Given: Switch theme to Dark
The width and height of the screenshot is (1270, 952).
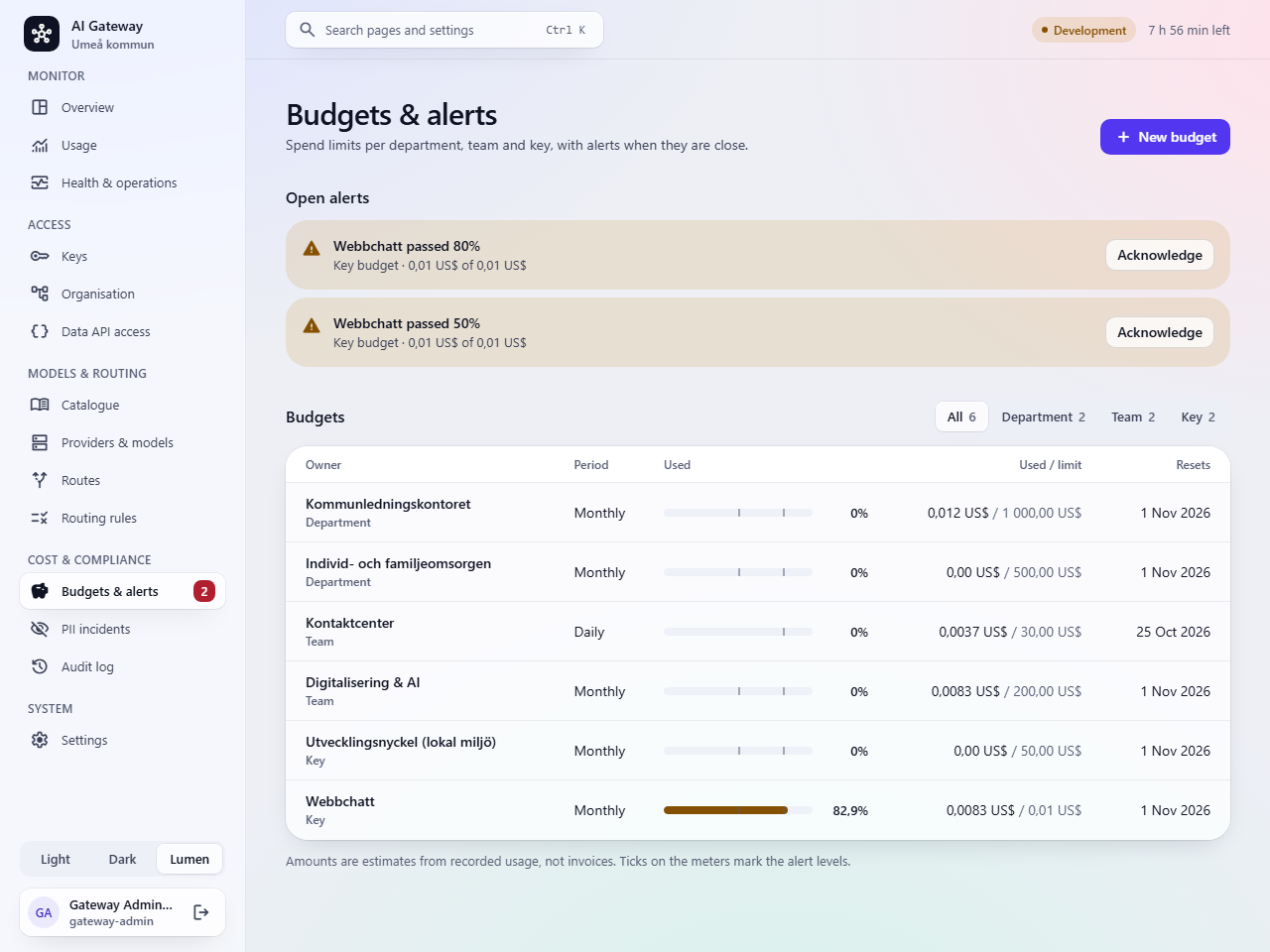Looking at the screenshot, I should [122, 859].
